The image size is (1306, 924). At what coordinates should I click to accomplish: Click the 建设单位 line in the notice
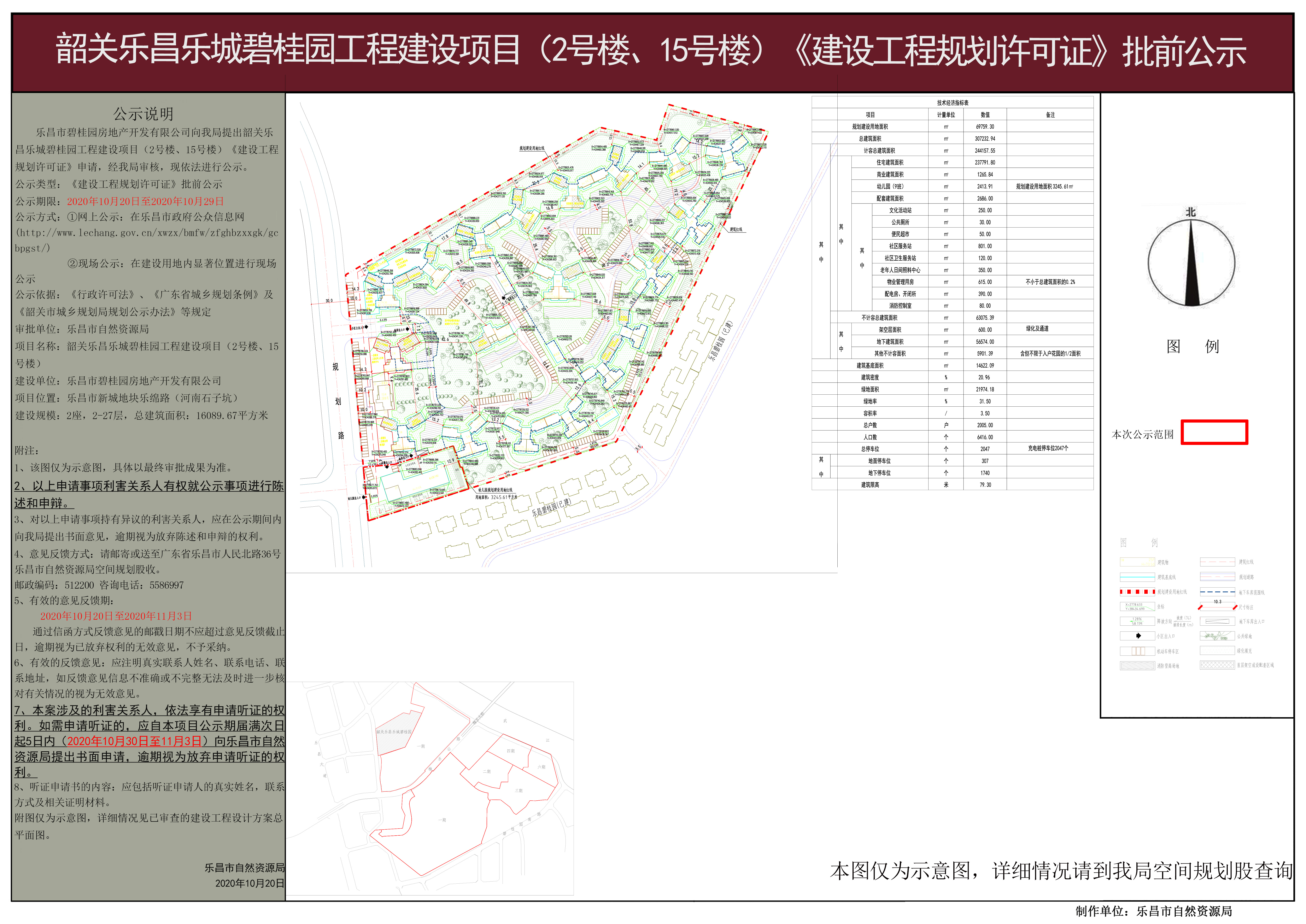pyautogui.click(x=118, y=381)
